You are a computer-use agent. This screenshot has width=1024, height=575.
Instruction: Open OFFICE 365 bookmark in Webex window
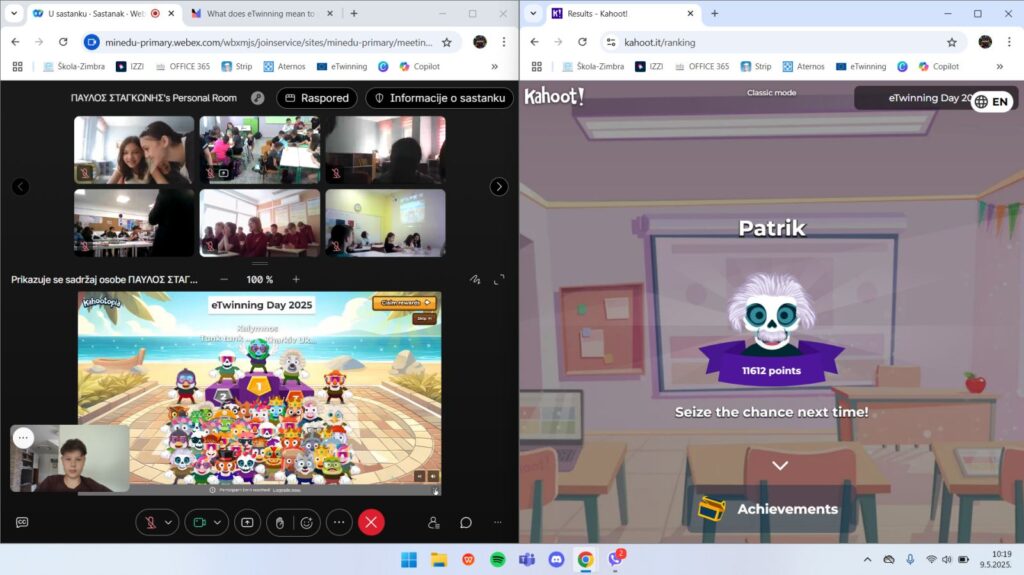pyautogui.click(x=183, y=67)
